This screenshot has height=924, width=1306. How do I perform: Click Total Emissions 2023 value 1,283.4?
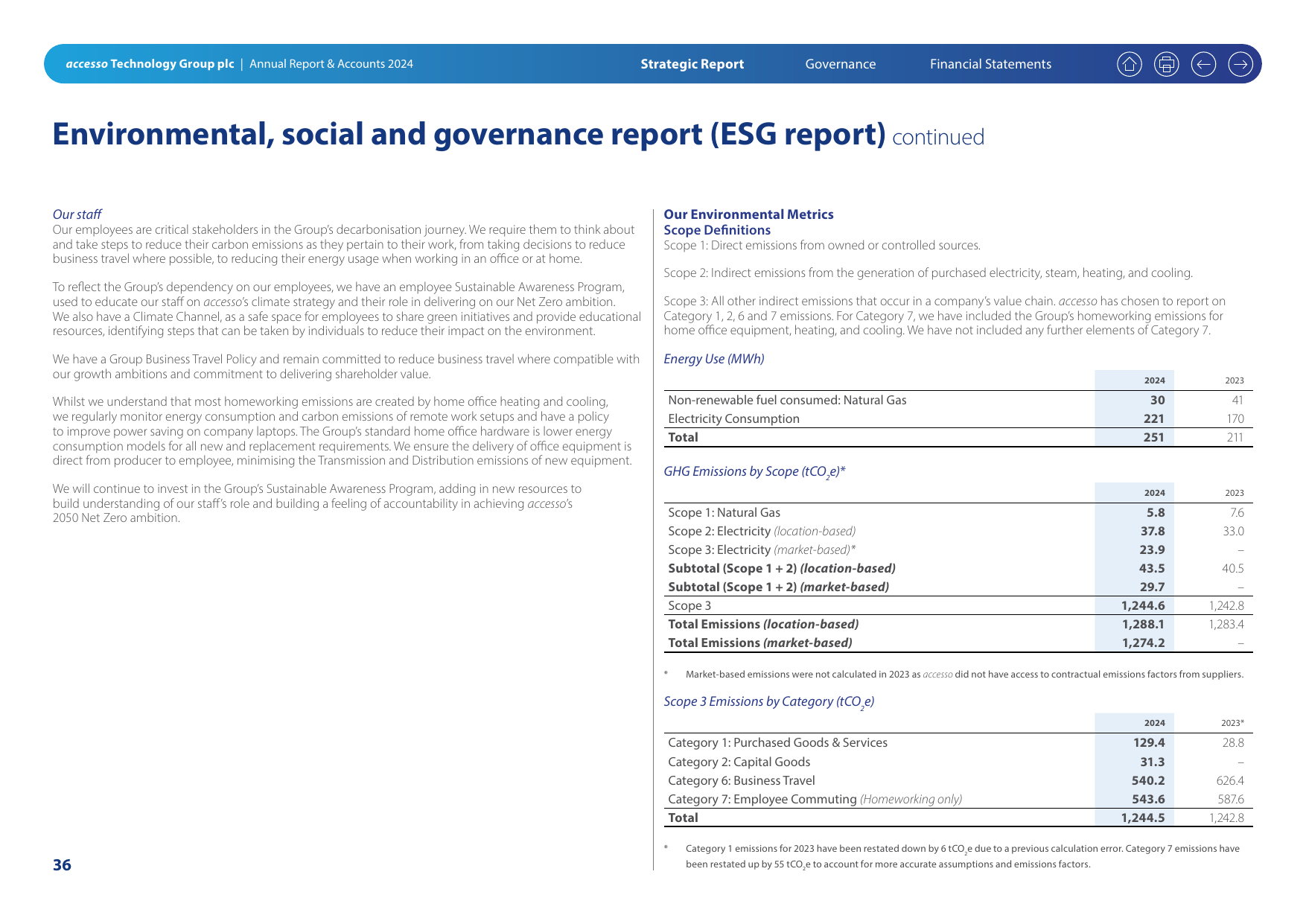[x=1226, y=625]
